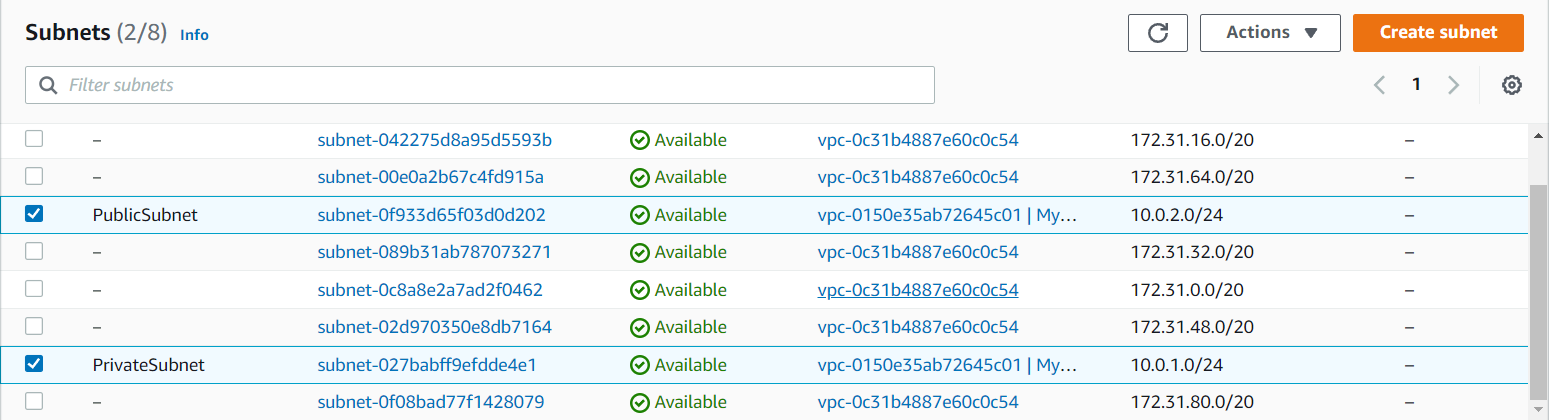Open table preferences gear icon
This screenshot has height=420, width=1551.
(x=1512, y=85)
